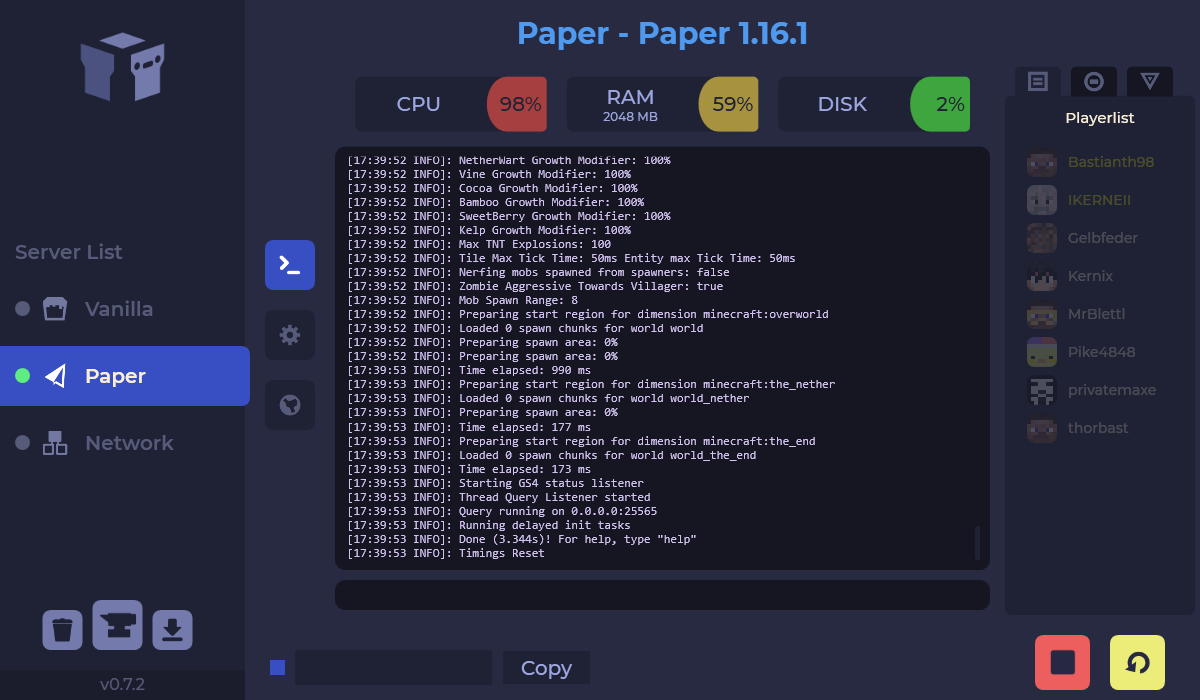Viewport: 1200px width, 700px height.
Task: Click the "Done (3.344s)!" log line
Action: coord(522,539)
